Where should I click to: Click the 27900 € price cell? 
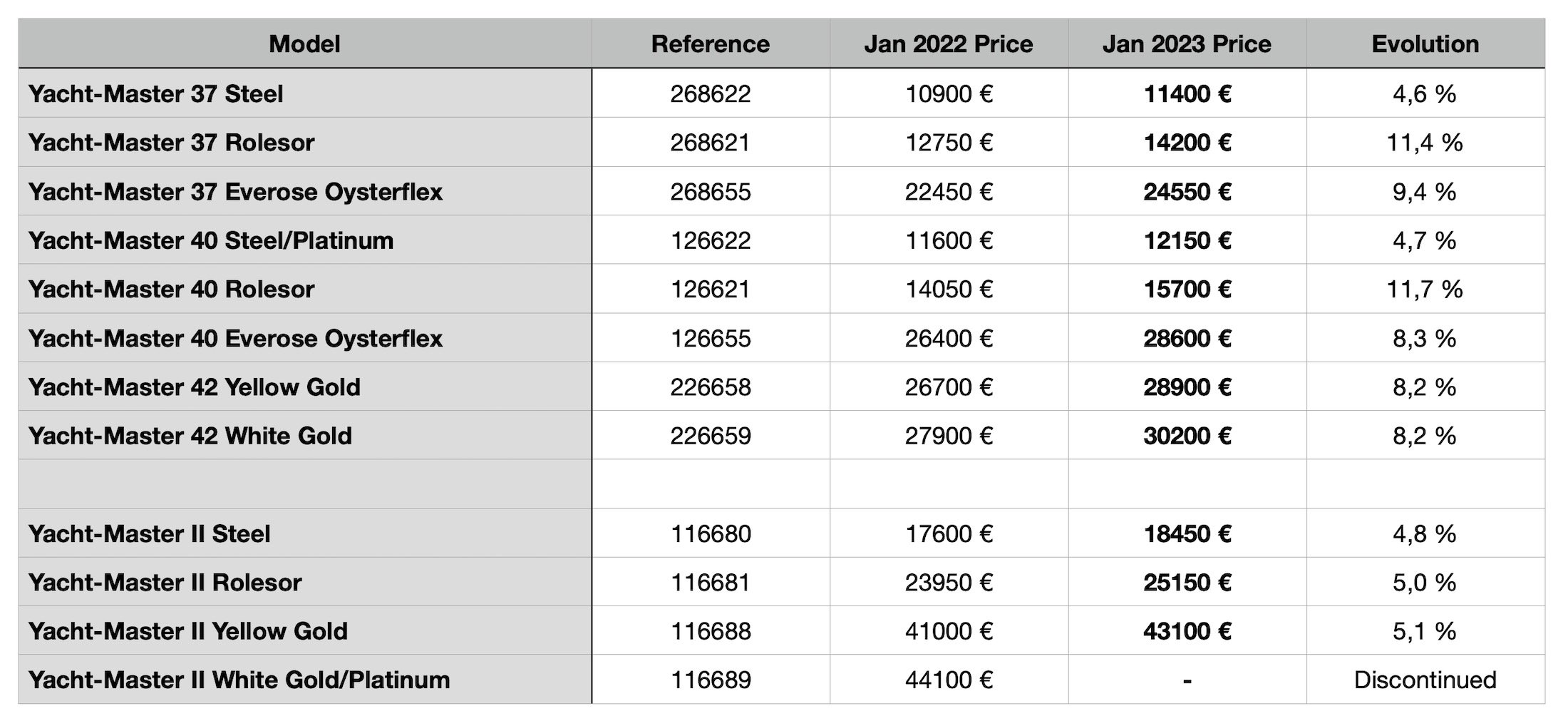(949, 436)
